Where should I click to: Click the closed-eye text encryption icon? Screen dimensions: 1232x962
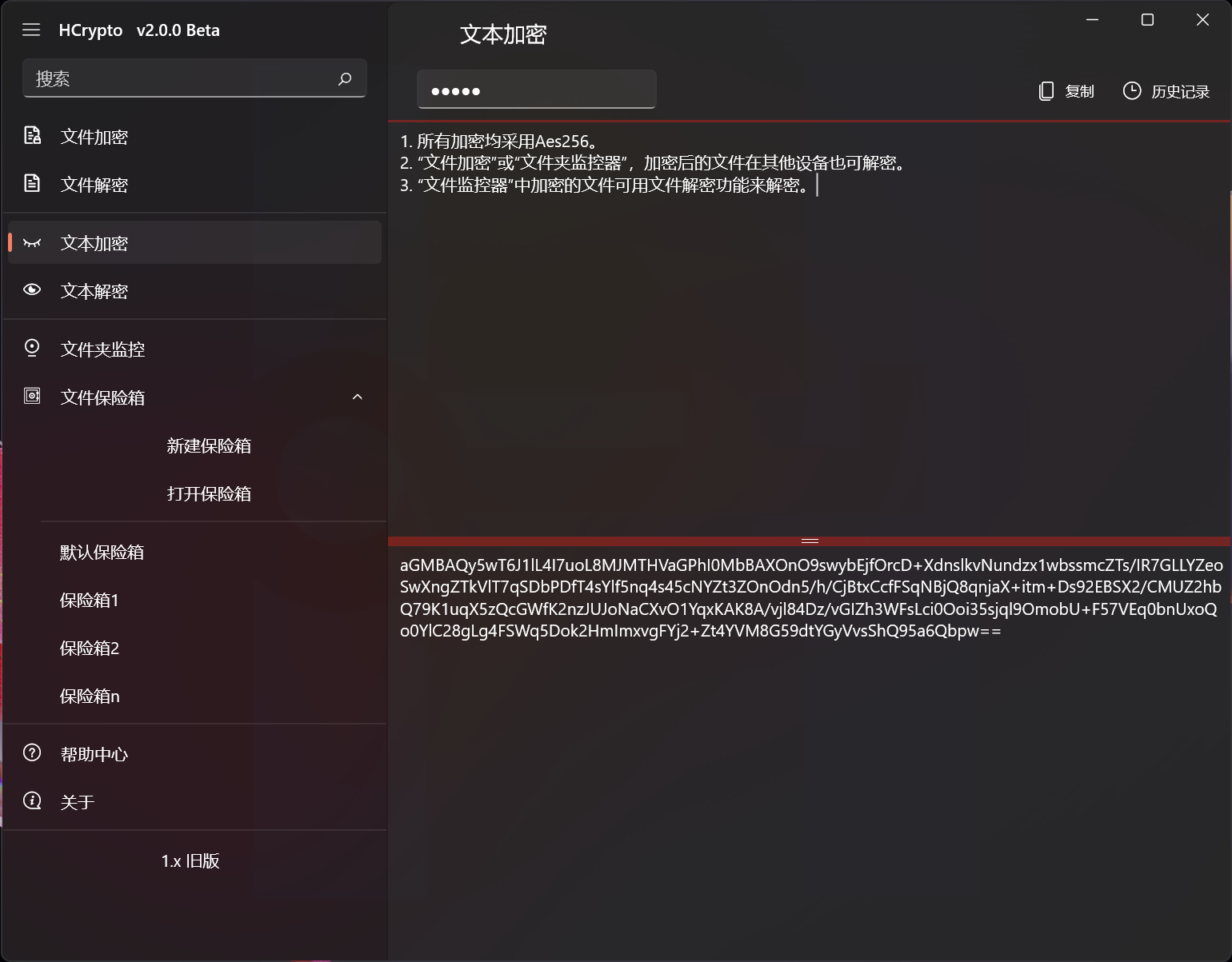32,242
